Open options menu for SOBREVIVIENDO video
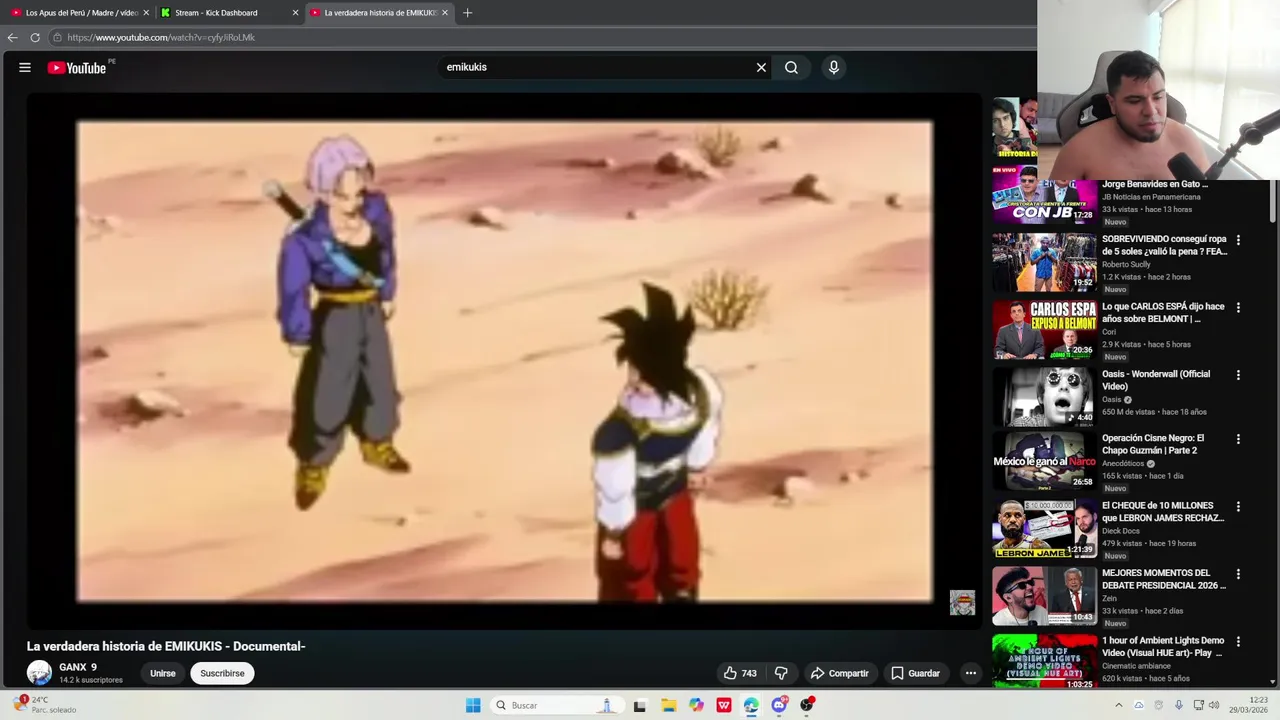Image resolution: width=1280 pixels, height=720 pixels. [x=1238, y=240]
